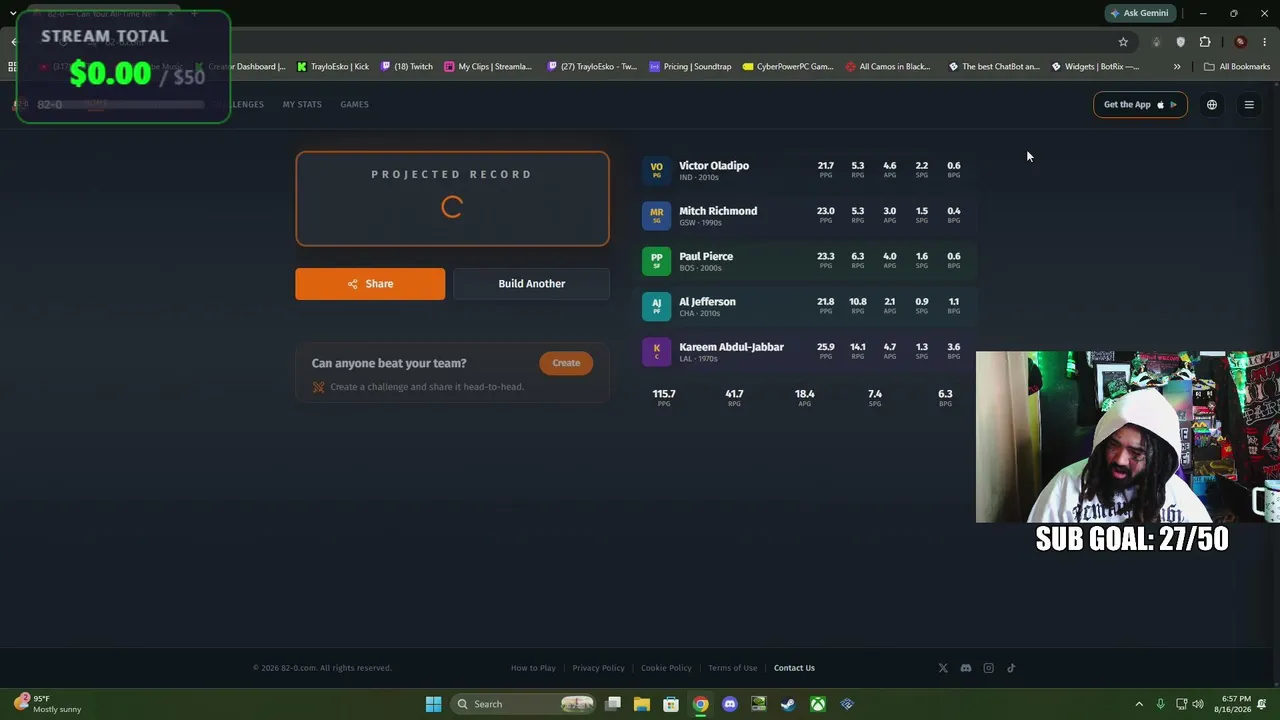Click the VO point guard badge

pyautogui.click(x=656, y=171)
